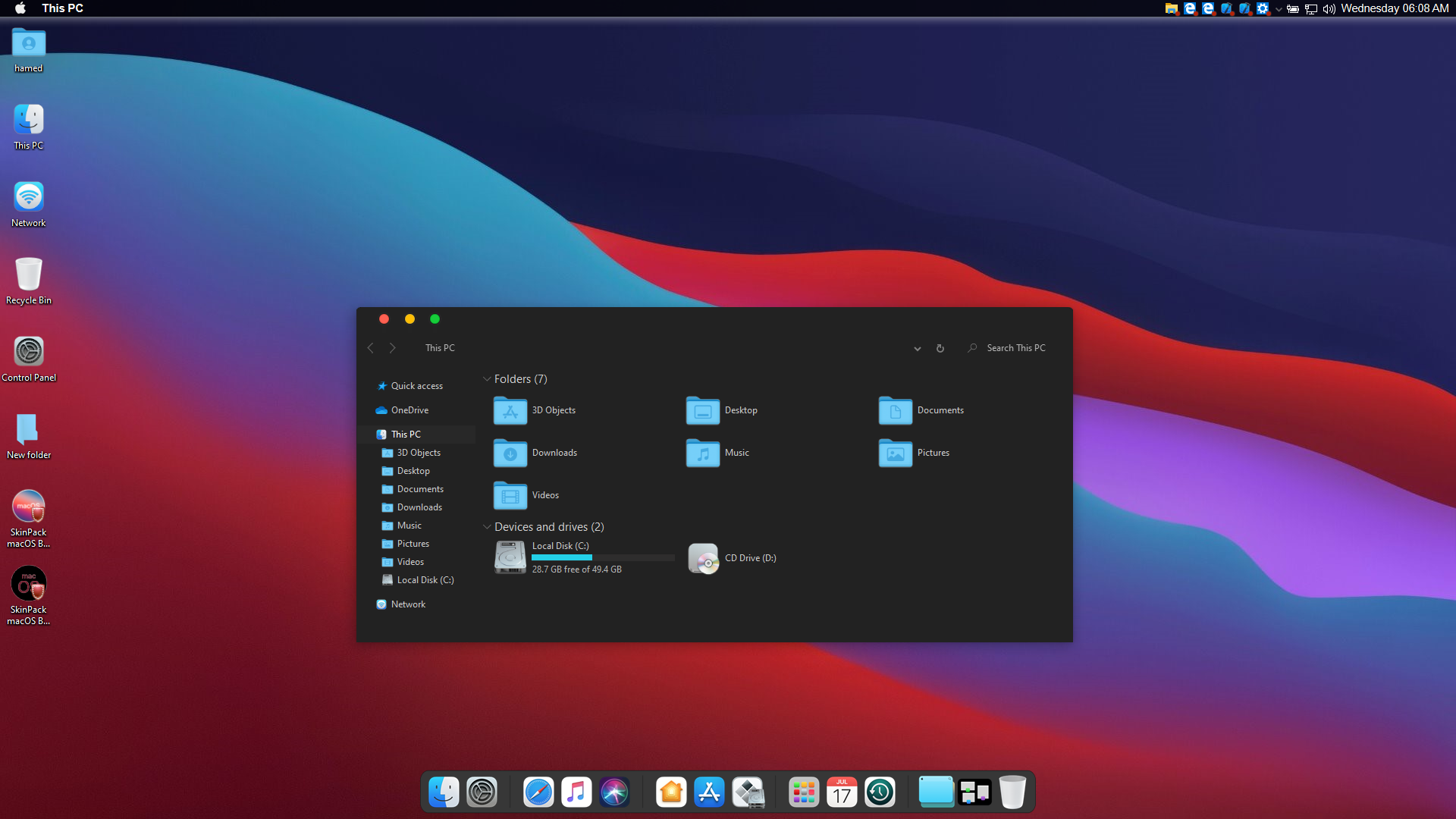Collapse the Devices and drives section
Viewport: 1456px width, 819px height.
pyautogui.click(x=488, y=527)
